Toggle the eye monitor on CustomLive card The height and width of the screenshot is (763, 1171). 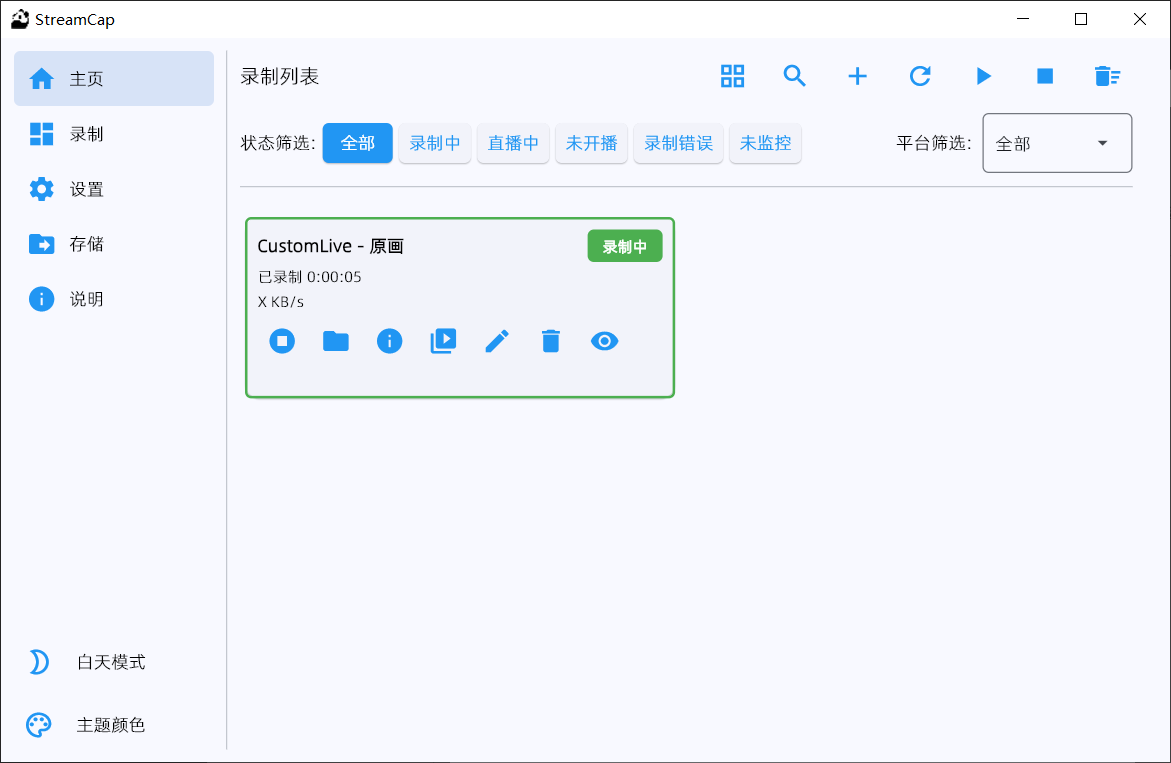pyautogui.click(x=604, y=340)
